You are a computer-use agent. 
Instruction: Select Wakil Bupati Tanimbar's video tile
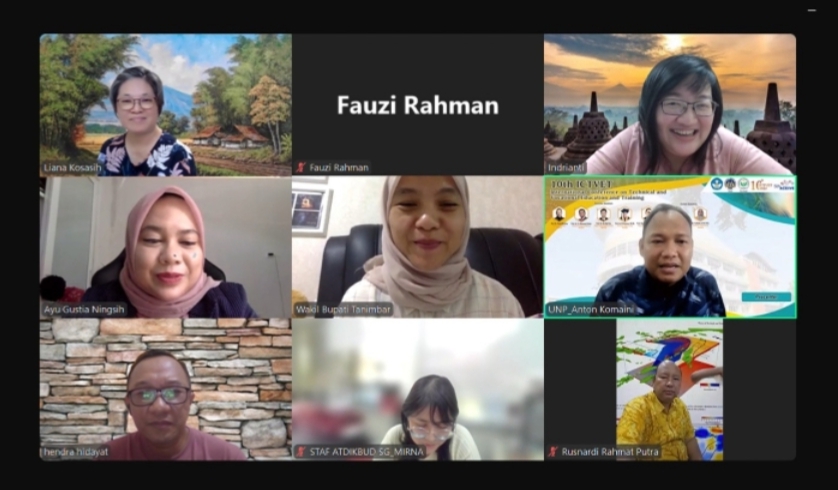click(x=418, y=247)
